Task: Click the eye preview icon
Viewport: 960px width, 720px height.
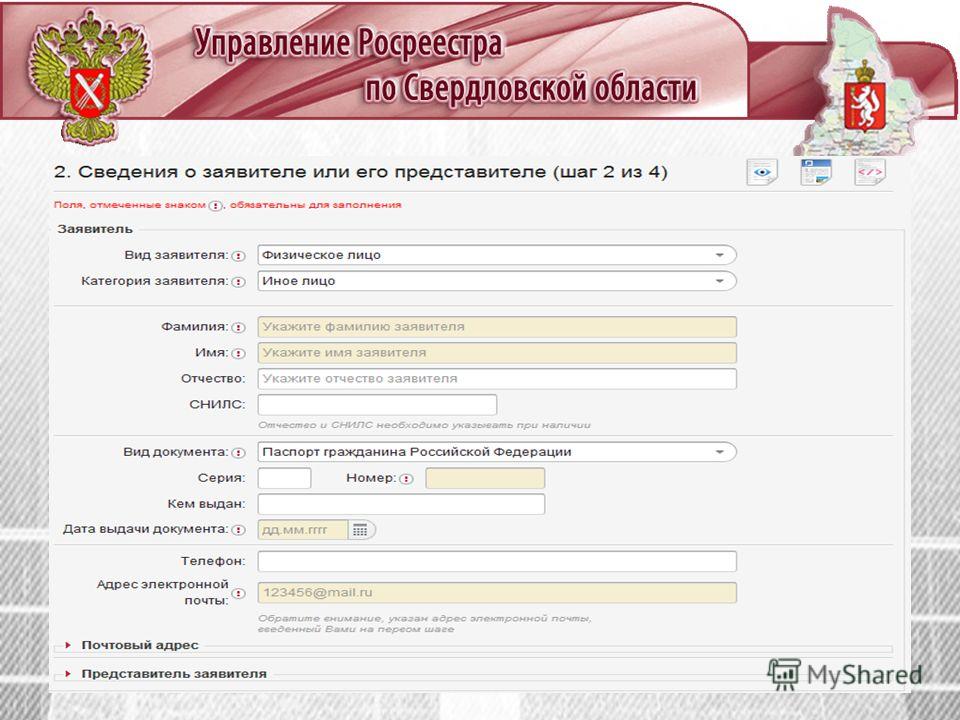Action: 762,172
